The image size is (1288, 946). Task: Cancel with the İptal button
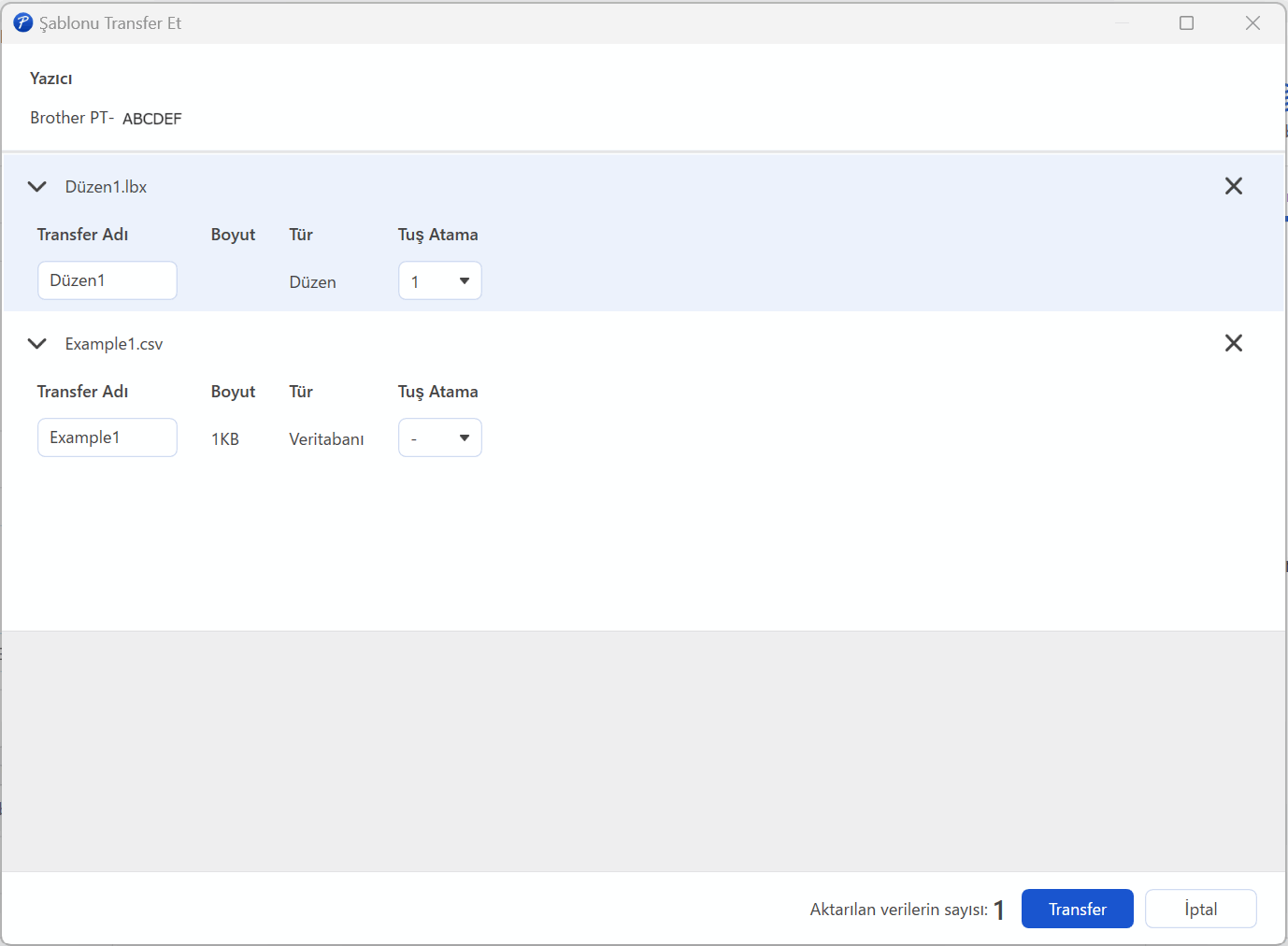[x=1200, y=909]
